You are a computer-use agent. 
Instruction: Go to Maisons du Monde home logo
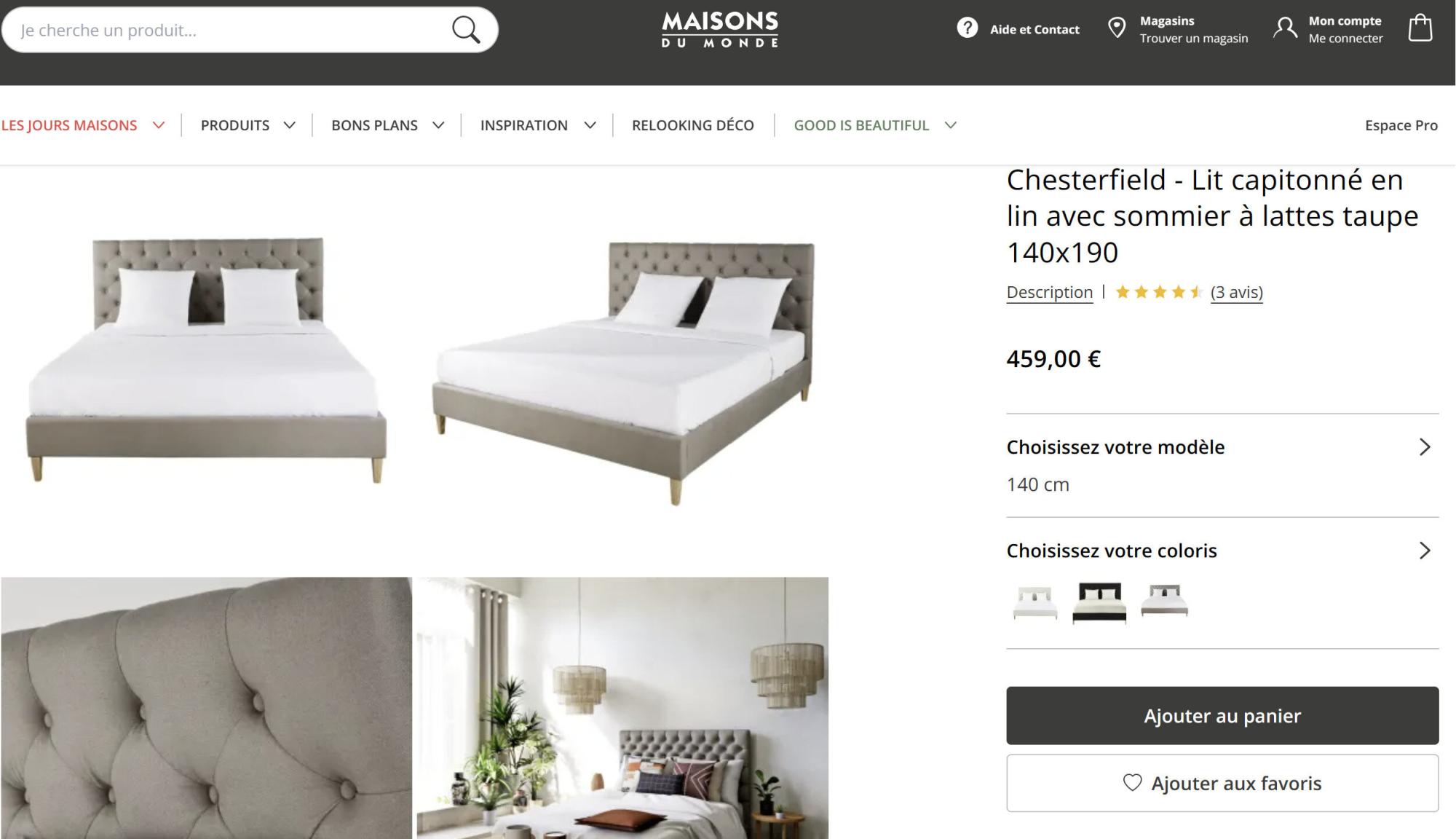click(719, 30)
